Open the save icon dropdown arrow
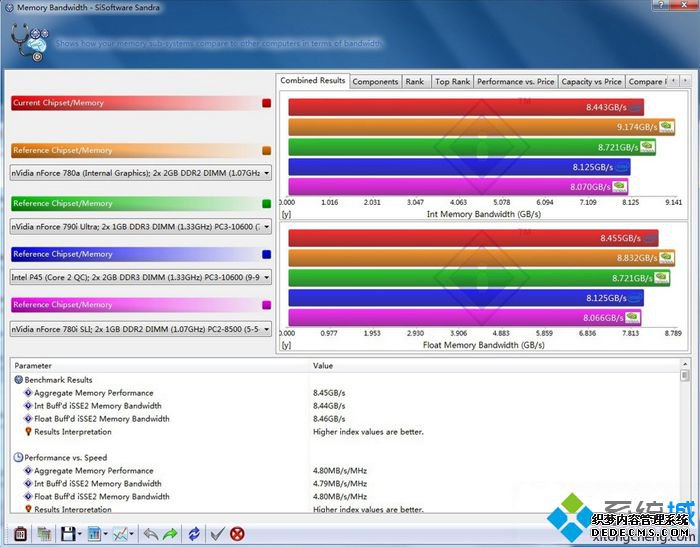 [x=79, y=534]
